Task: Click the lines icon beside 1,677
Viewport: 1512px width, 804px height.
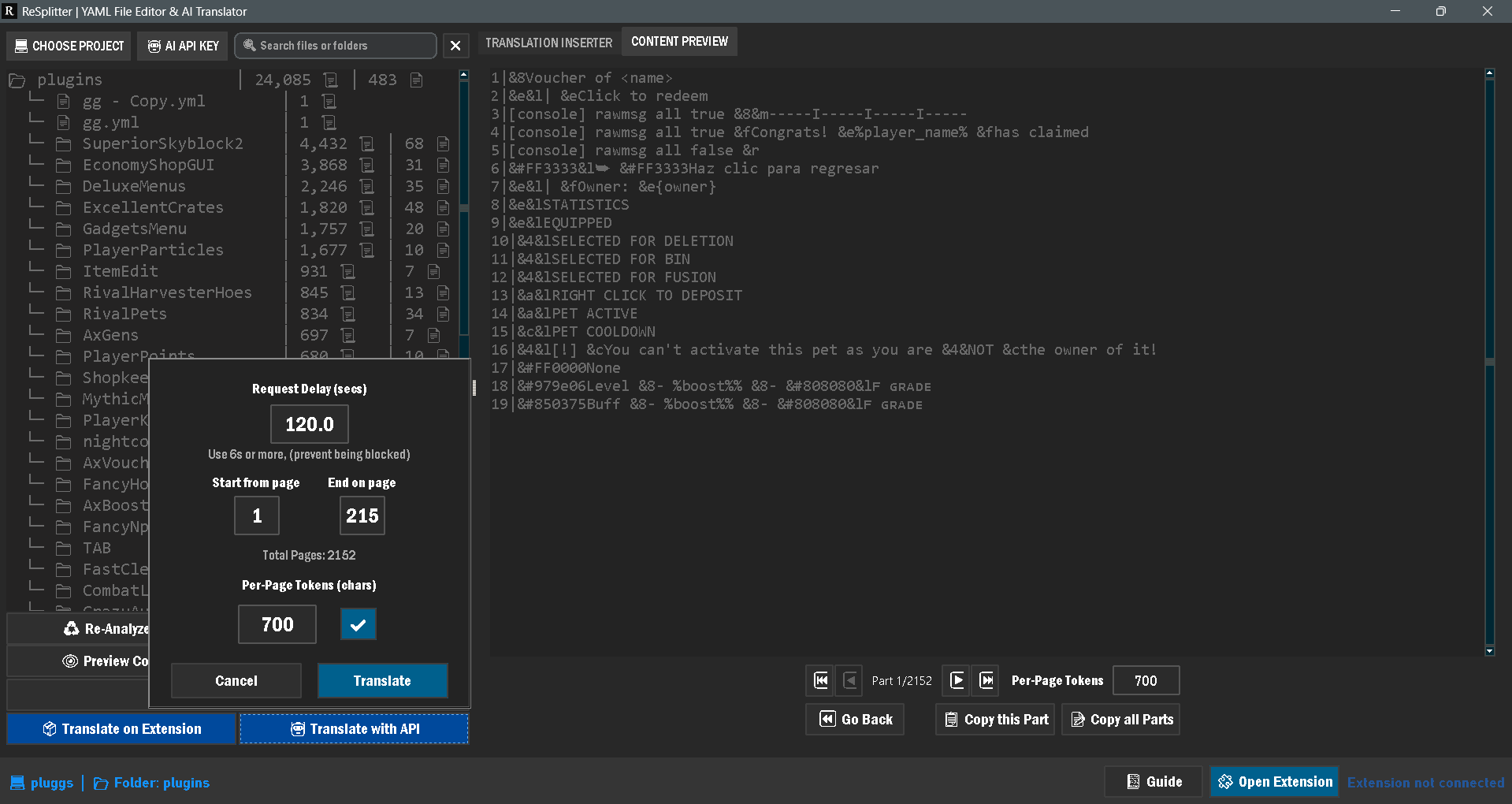Action: 367,250
